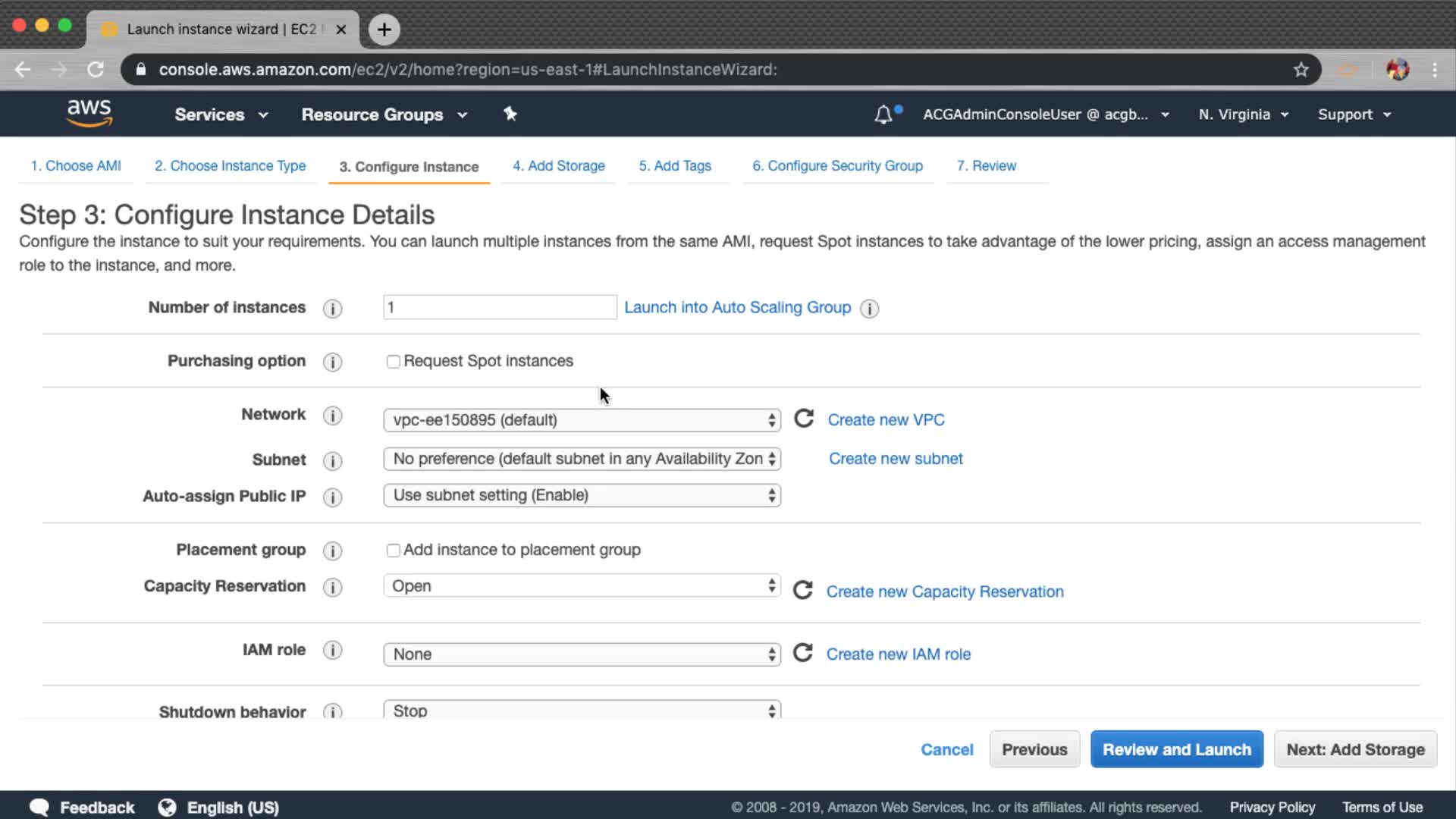Click Review and Launch button
Screen dimensions: 1456x819
click(1176, 749)
